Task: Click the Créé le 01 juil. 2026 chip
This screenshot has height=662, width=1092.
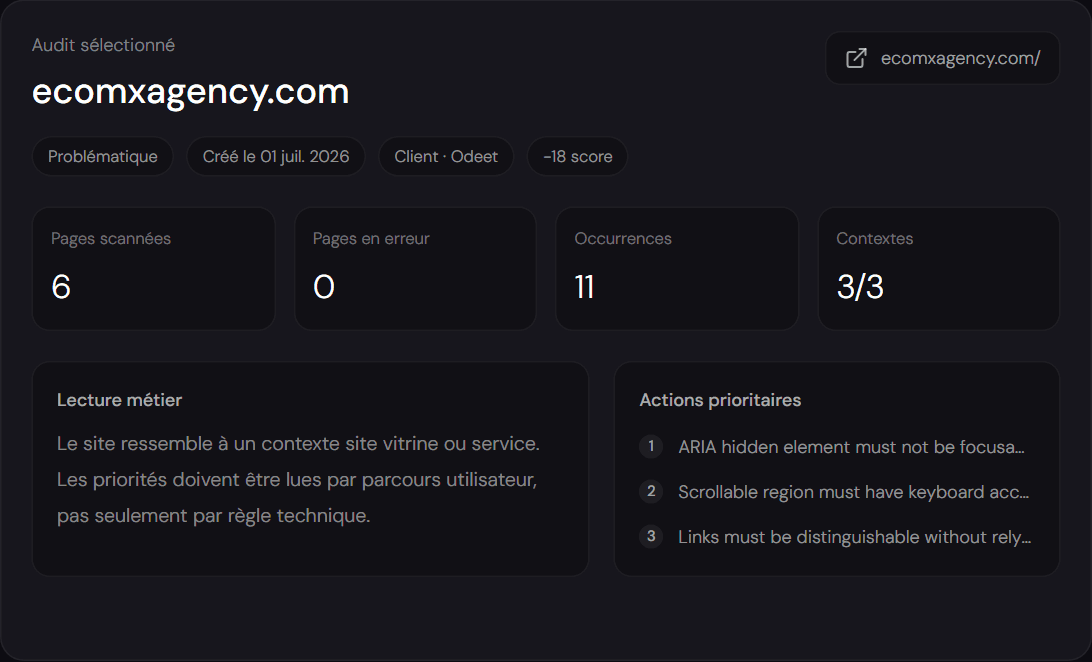Action: tap(276, 157)
